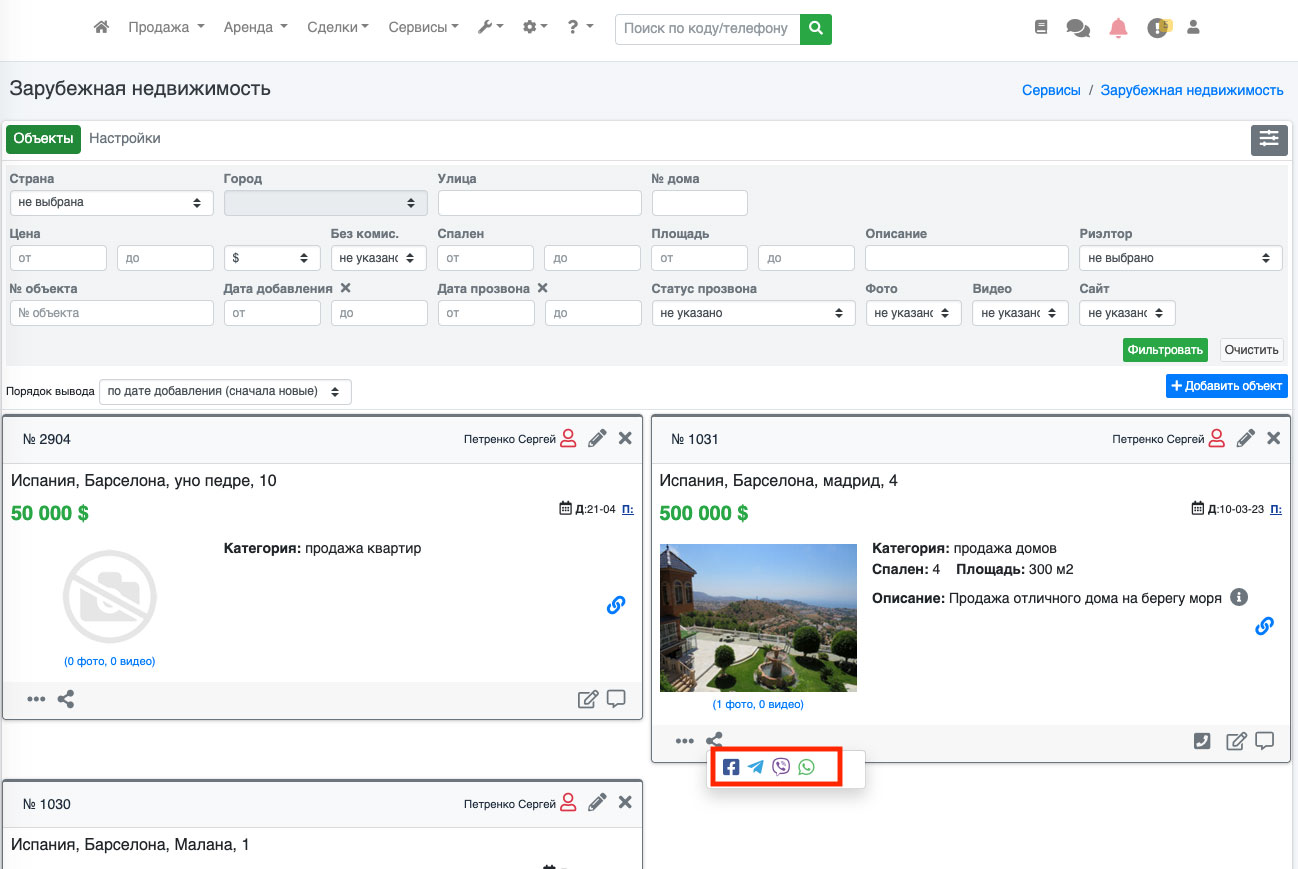The width and height of the screenshot is (1298, 869).
Task: Open the chat messages icon in navbar
Action: (x=1078, y=28)
